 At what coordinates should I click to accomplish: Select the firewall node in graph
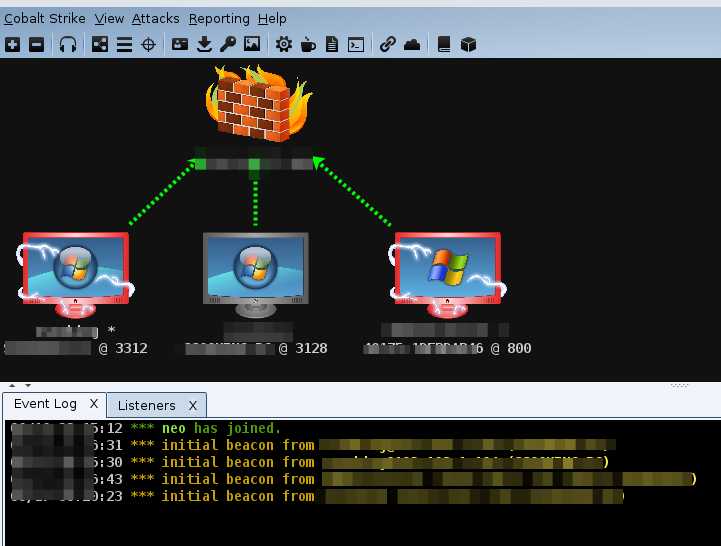[x=258, y=103]
